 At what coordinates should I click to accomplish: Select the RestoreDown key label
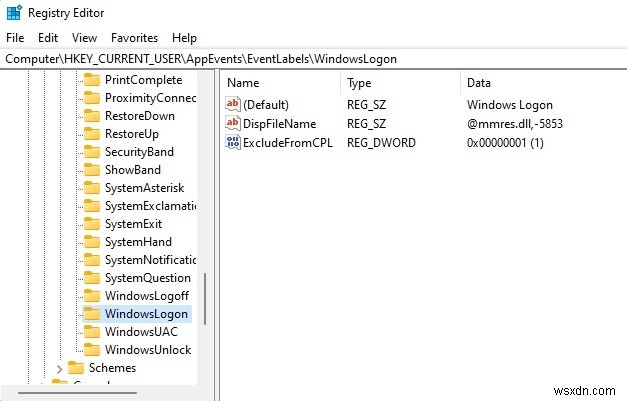140,116
